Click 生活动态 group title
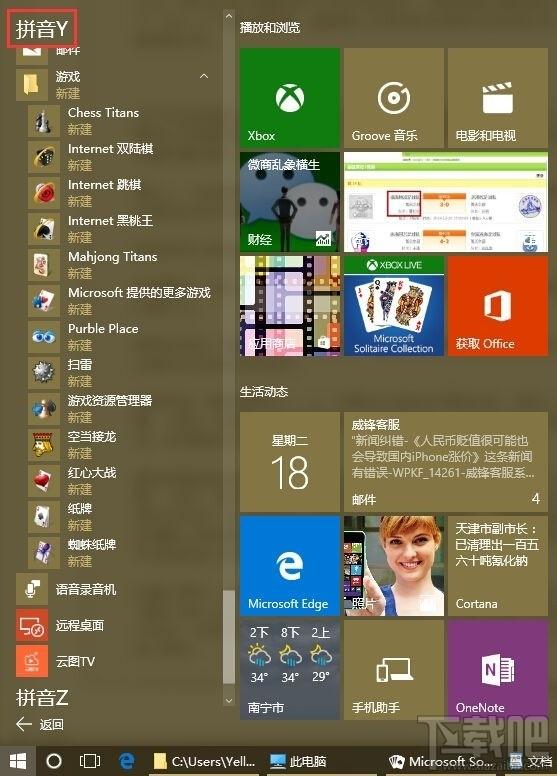This screenshot has width=557, height=776. (264, 392)
